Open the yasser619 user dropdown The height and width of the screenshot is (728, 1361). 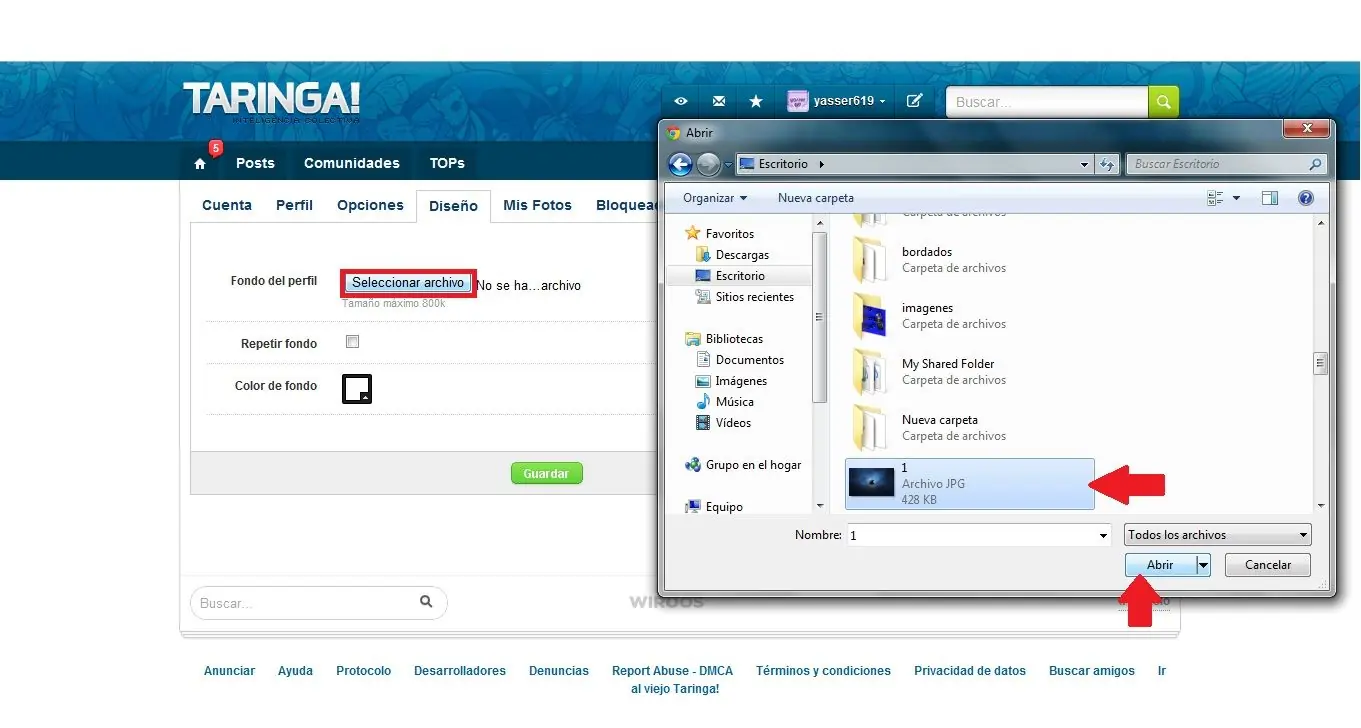click(x=882, y=102)
